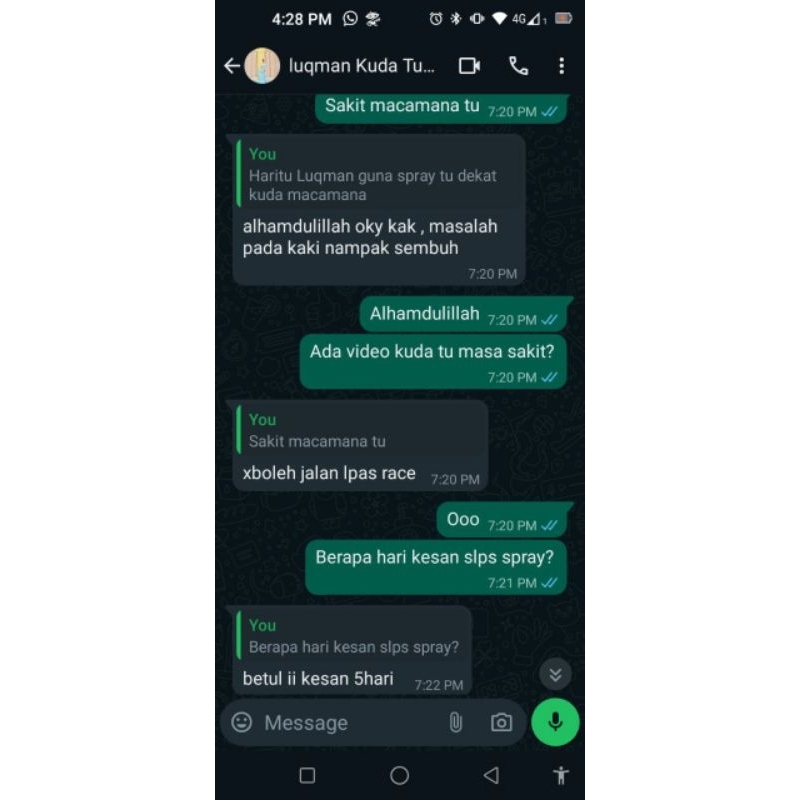Tap quoted message 'Haritu Luqman guna spray'
Image resolution: width=800 pixels, height=800 pixels.
[379, 174]
